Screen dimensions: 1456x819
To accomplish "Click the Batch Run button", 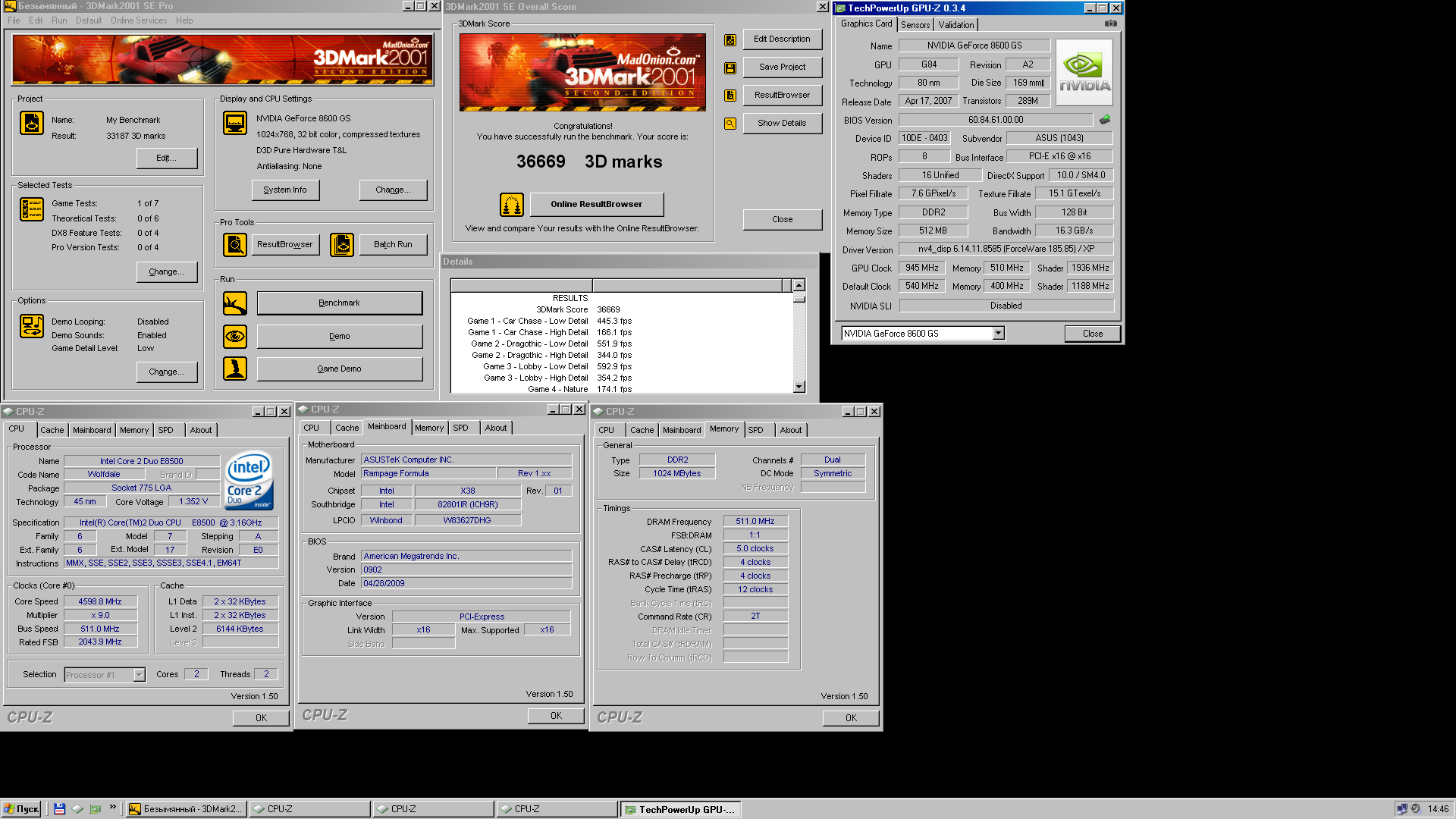I will point(393,244).
